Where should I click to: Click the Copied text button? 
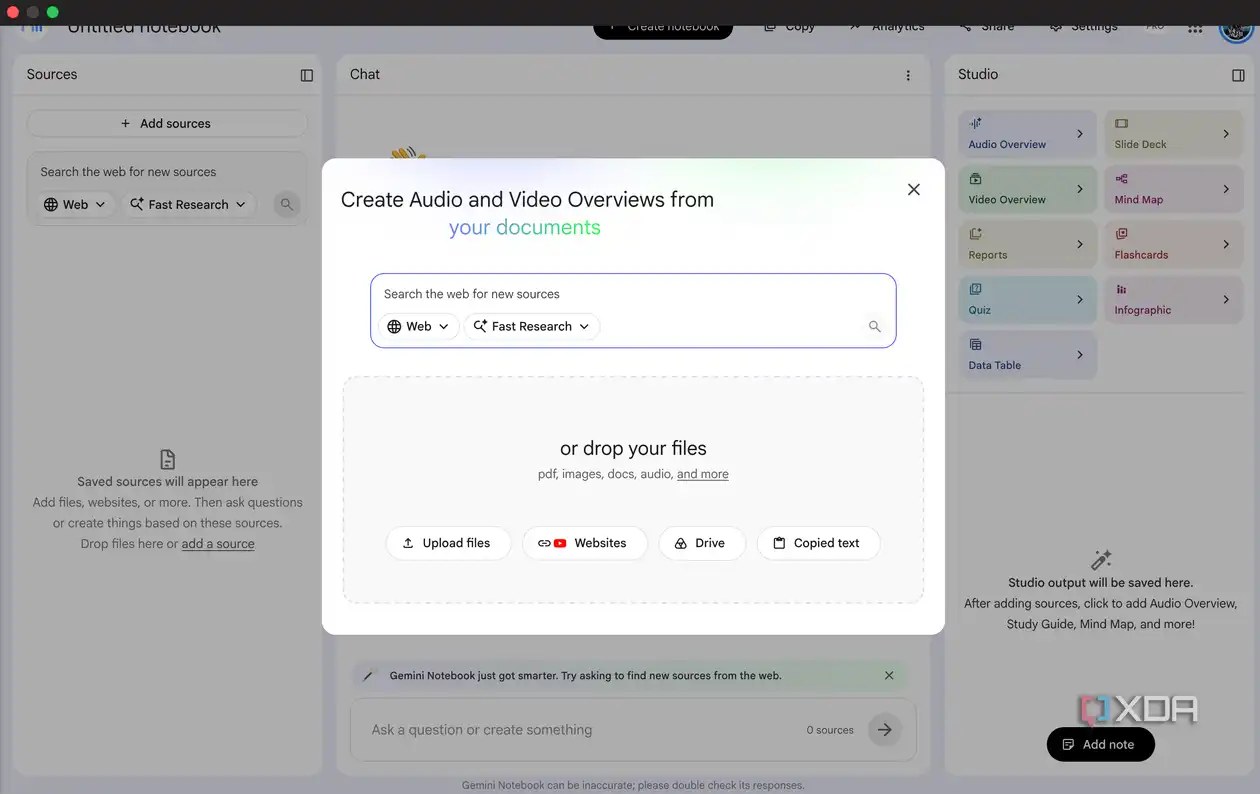click(x=818, y=543)
